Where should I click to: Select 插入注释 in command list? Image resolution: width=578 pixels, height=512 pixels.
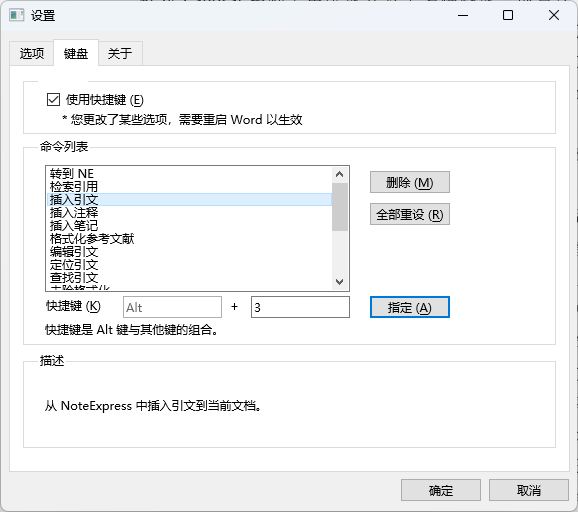tap(189, 213)
